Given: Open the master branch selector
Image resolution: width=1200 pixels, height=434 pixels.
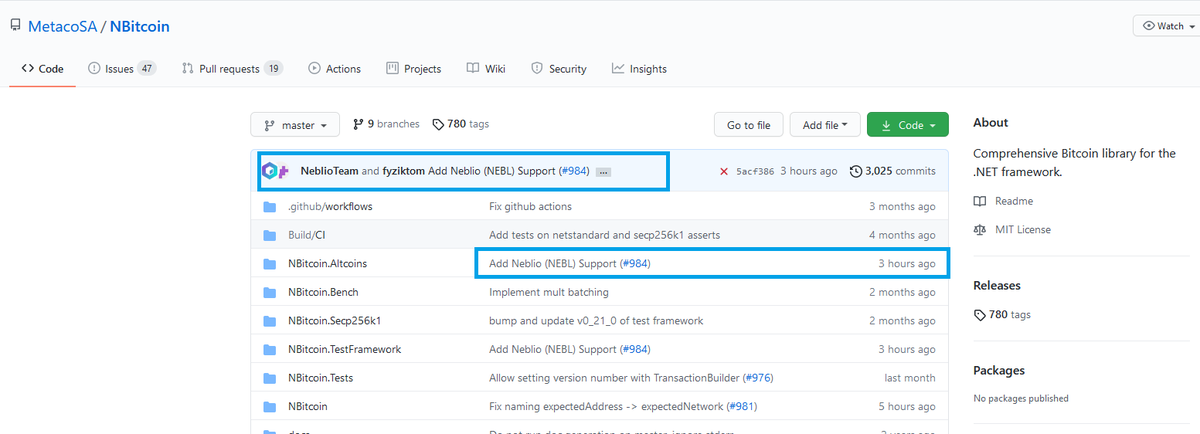Looking at the screenshot, I should coord(295,125).
